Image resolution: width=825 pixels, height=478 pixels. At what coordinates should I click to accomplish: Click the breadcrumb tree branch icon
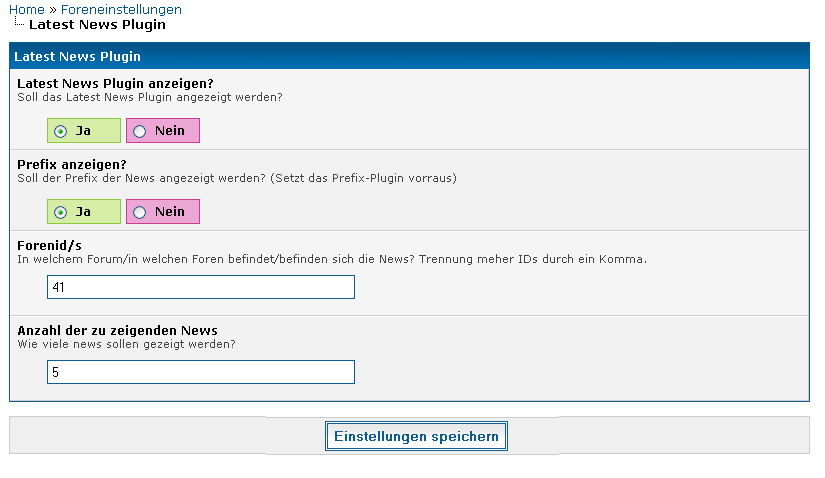pos(18,22)
